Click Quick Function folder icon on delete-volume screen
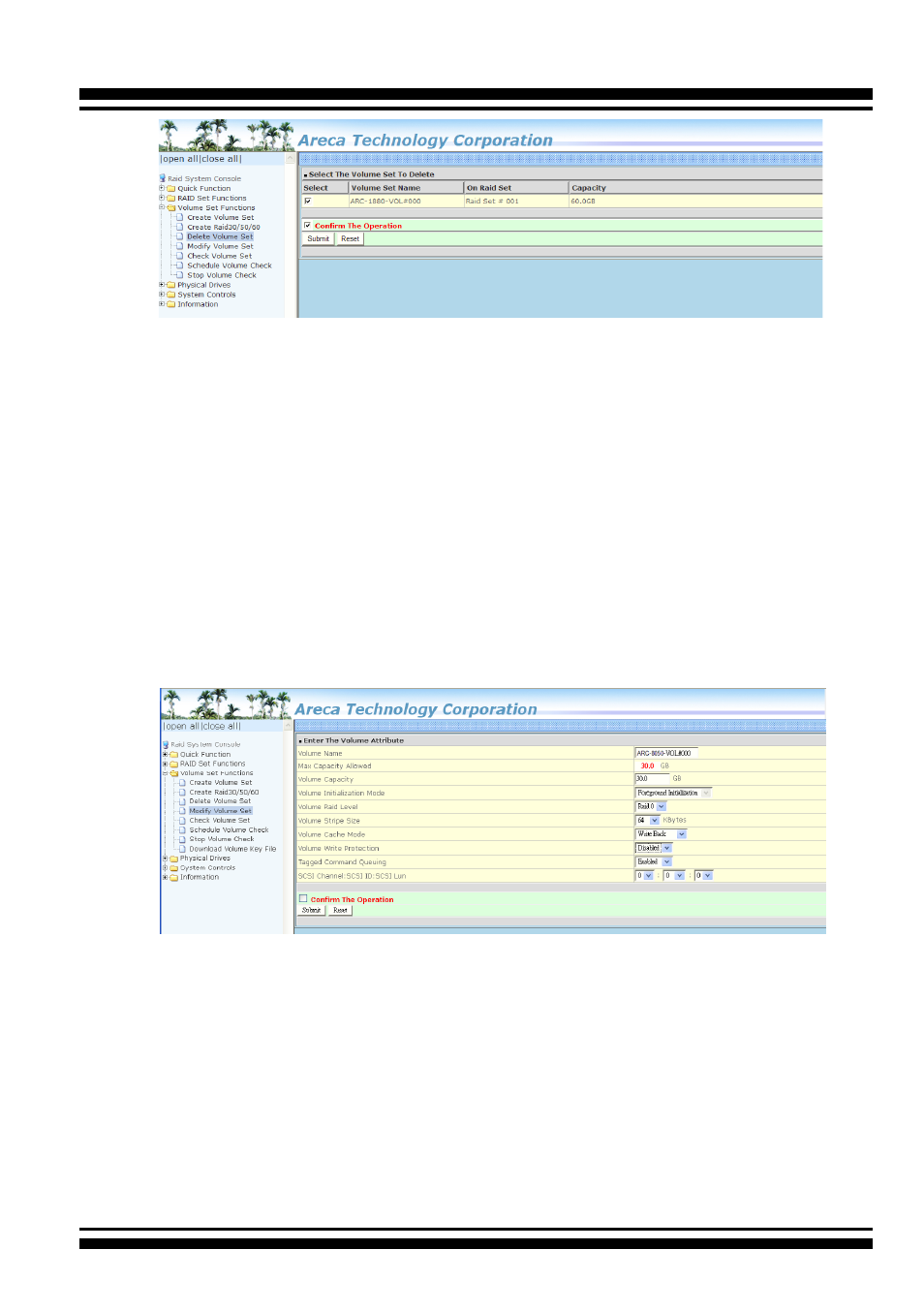Viewport: 924px width, 1312px height. [171, 188]
